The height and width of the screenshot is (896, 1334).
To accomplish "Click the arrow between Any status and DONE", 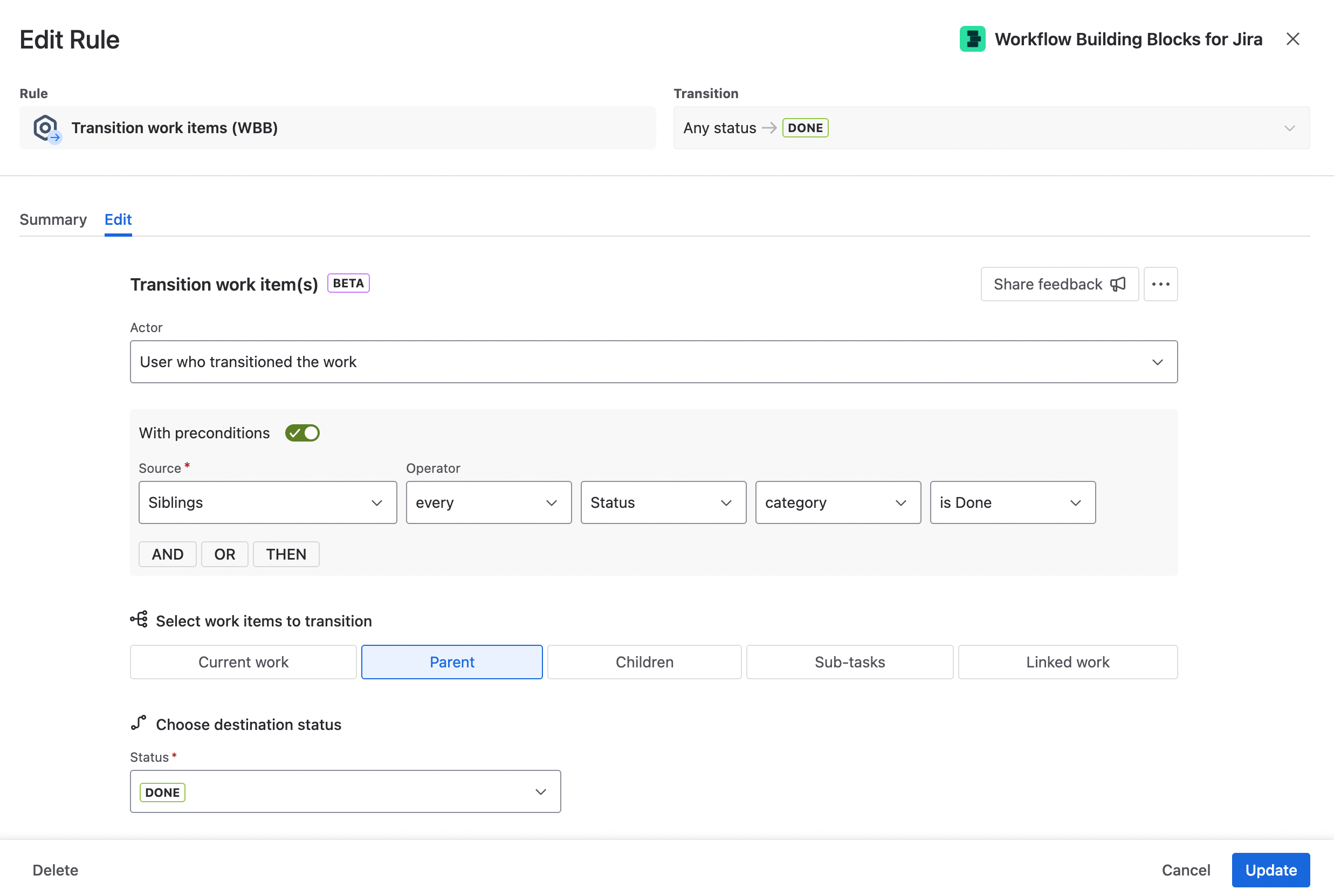I will [769, 127].
